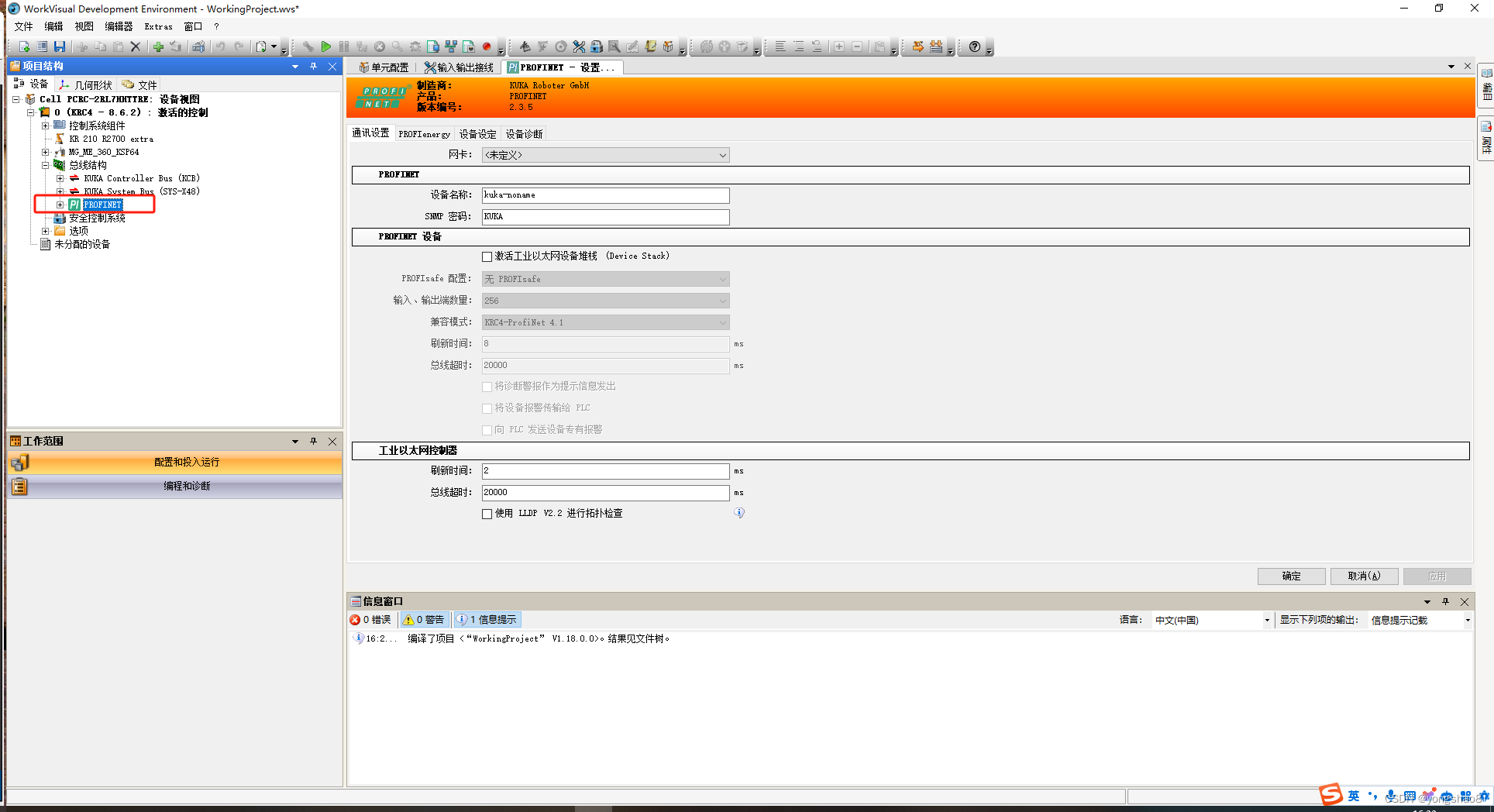Image resolution: width=1494 pixels, height=812 pixels.
Task: Open the 网卡 dropdown
Action: coord(605,156)
